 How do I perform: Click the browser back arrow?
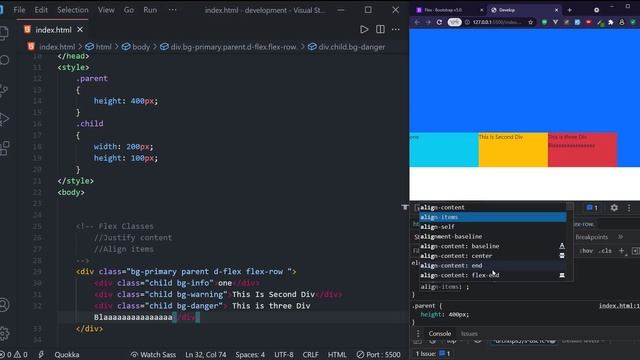(x=417, y=22)
